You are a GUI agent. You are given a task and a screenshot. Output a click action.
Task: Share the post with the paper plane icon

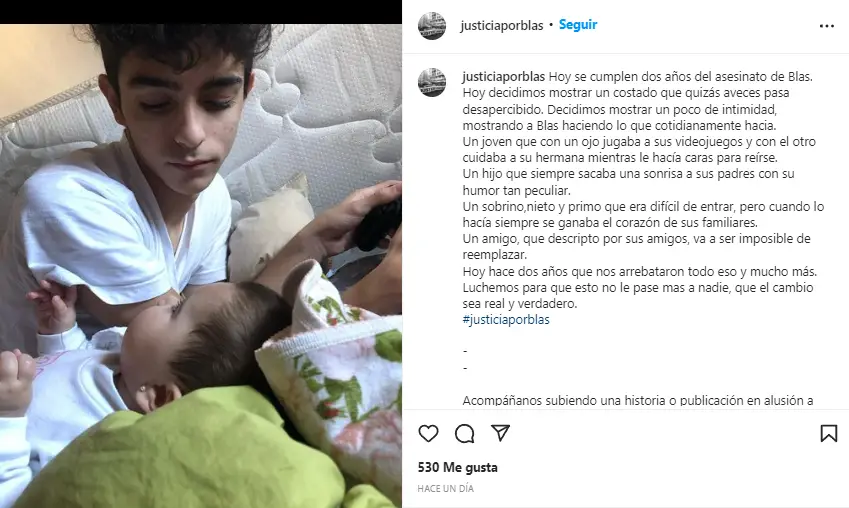tap(500, 433)
